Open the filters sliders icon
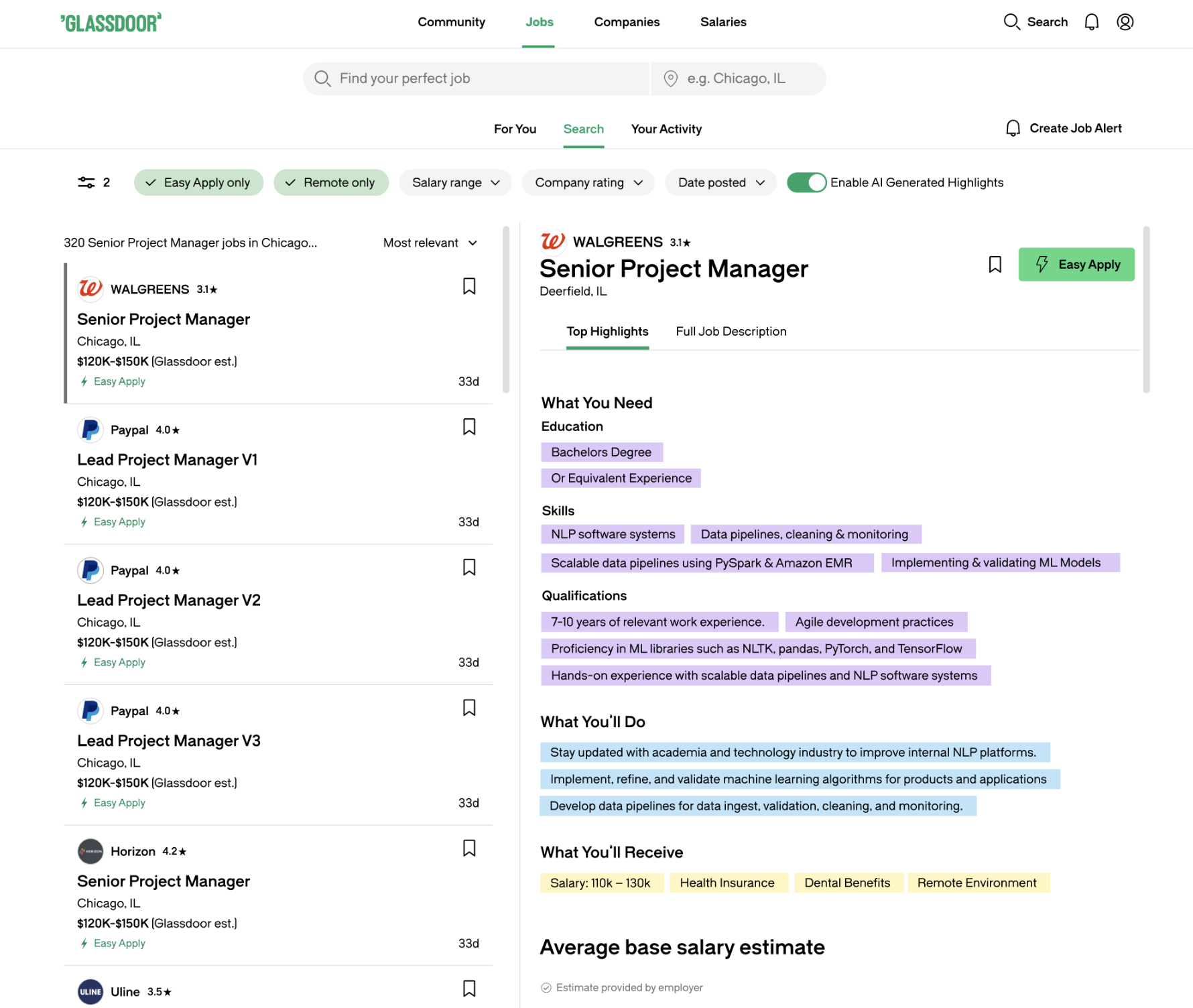 86,182
